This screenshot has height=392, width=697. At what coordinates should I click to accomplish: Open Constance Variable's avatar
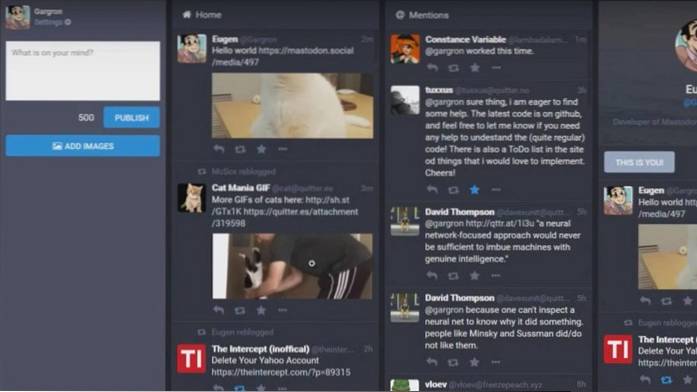pos(405,49)
